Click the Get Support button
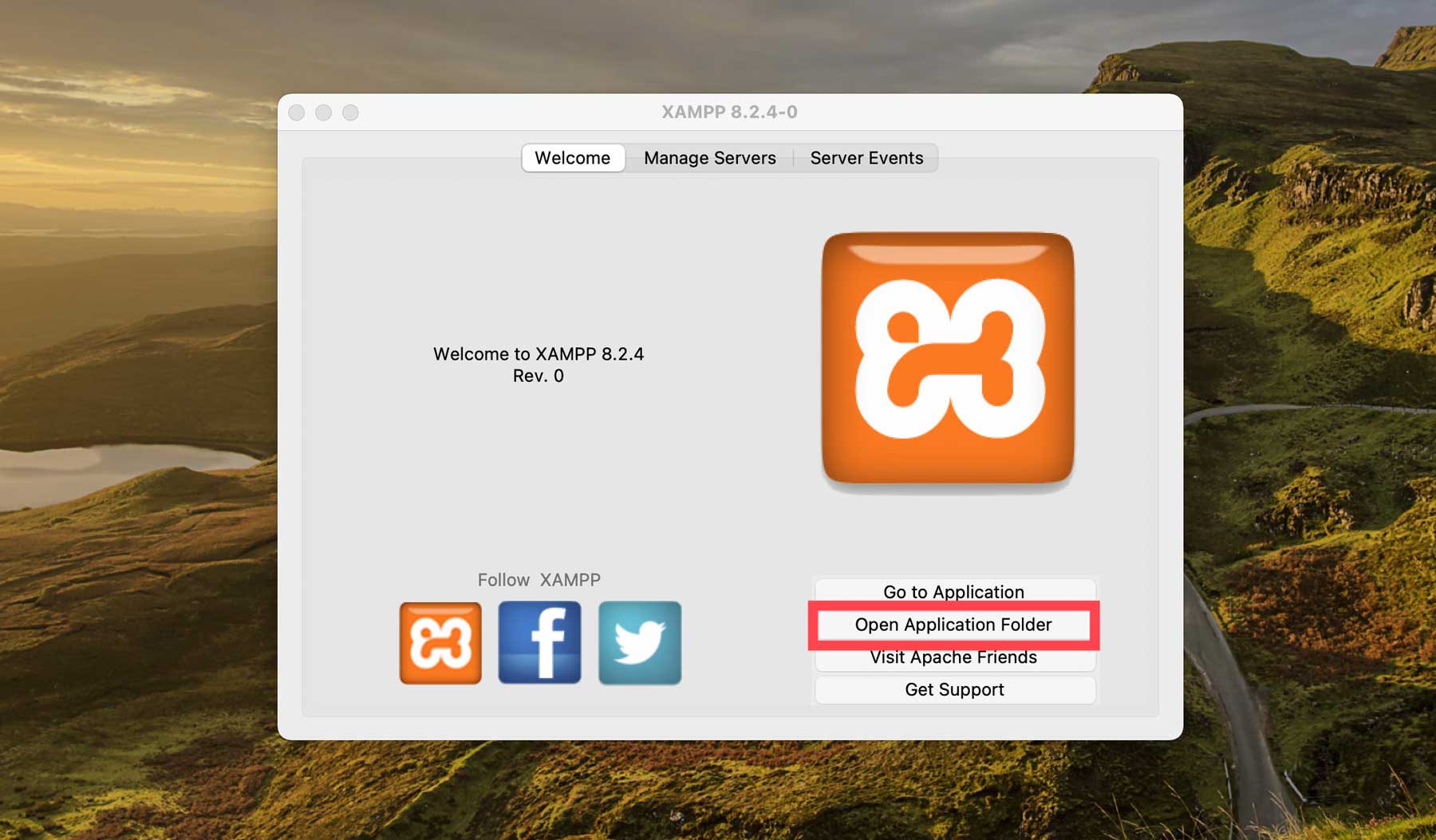This screenshot has width=1436, height=840. click(x=953, y=689)
